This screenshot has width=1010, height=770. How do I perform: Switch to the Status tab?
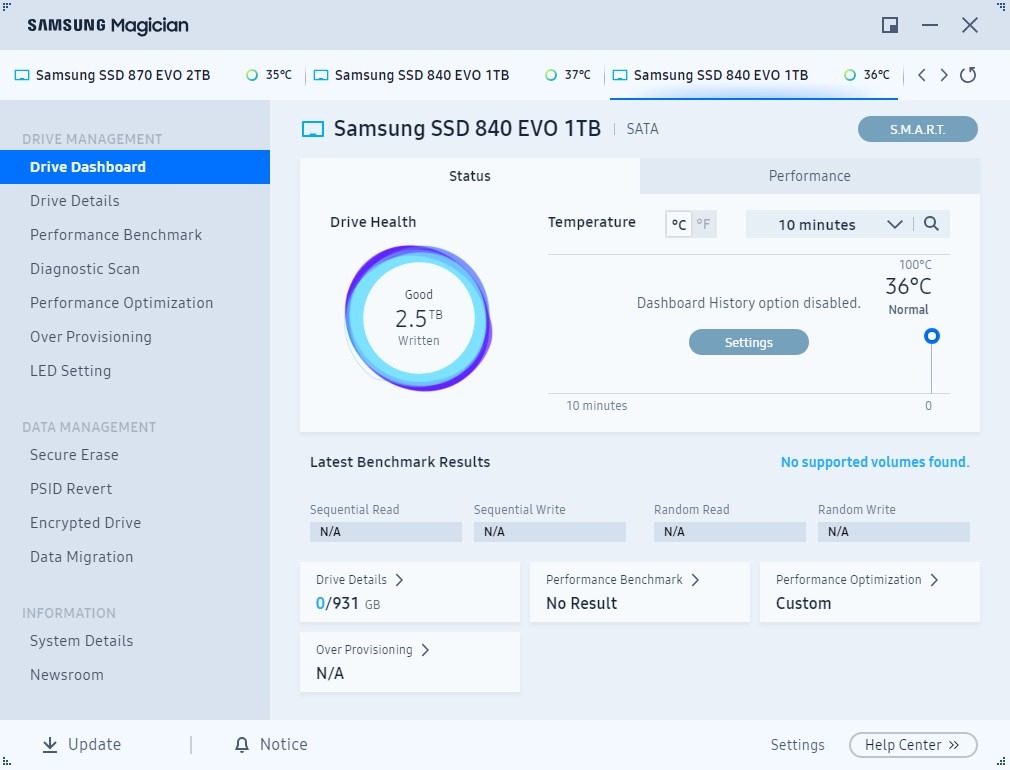pos(470,176)
